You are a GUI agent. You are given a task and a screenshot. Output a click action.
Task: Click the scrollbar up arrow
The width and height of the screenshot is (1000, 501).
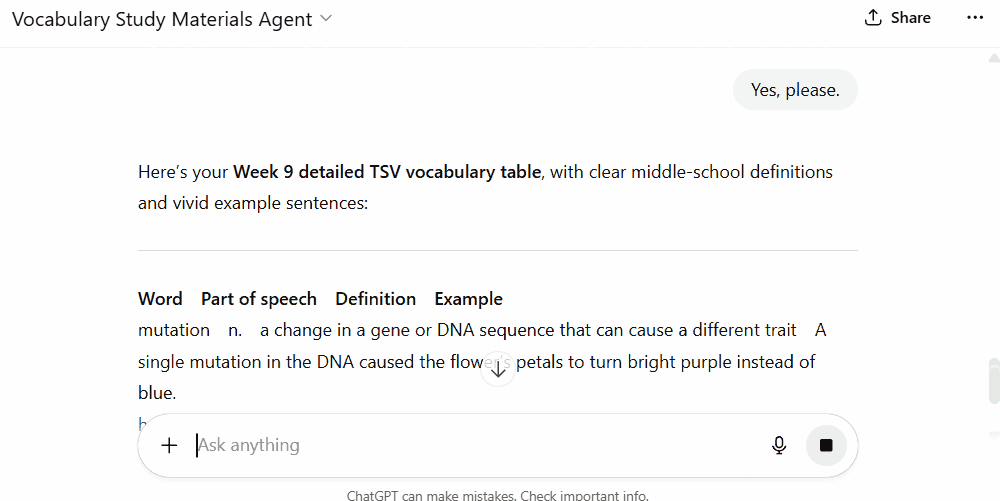point(993,60)
